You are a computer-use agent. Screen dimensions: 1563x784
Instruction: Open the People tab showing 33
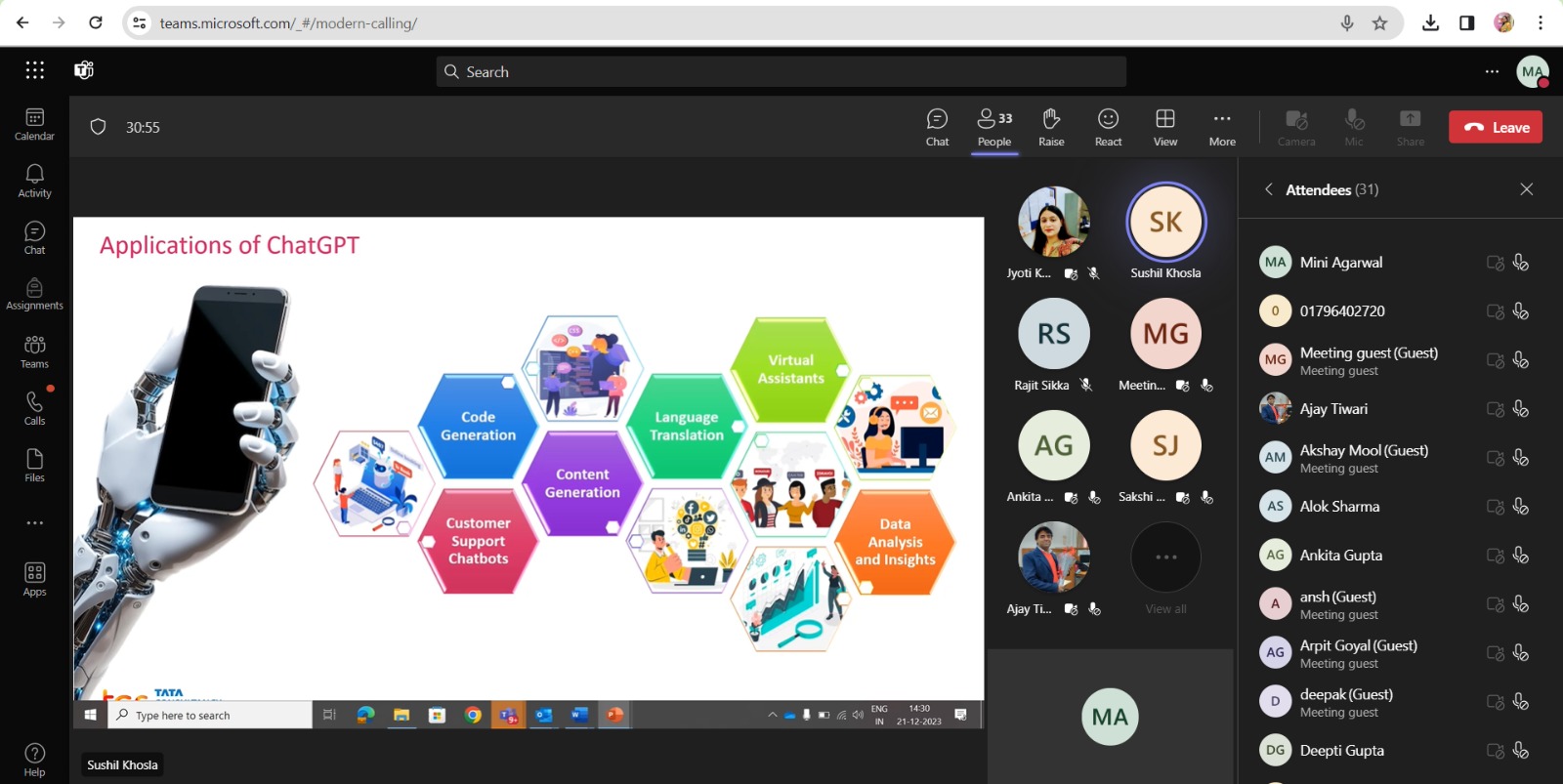994,128
